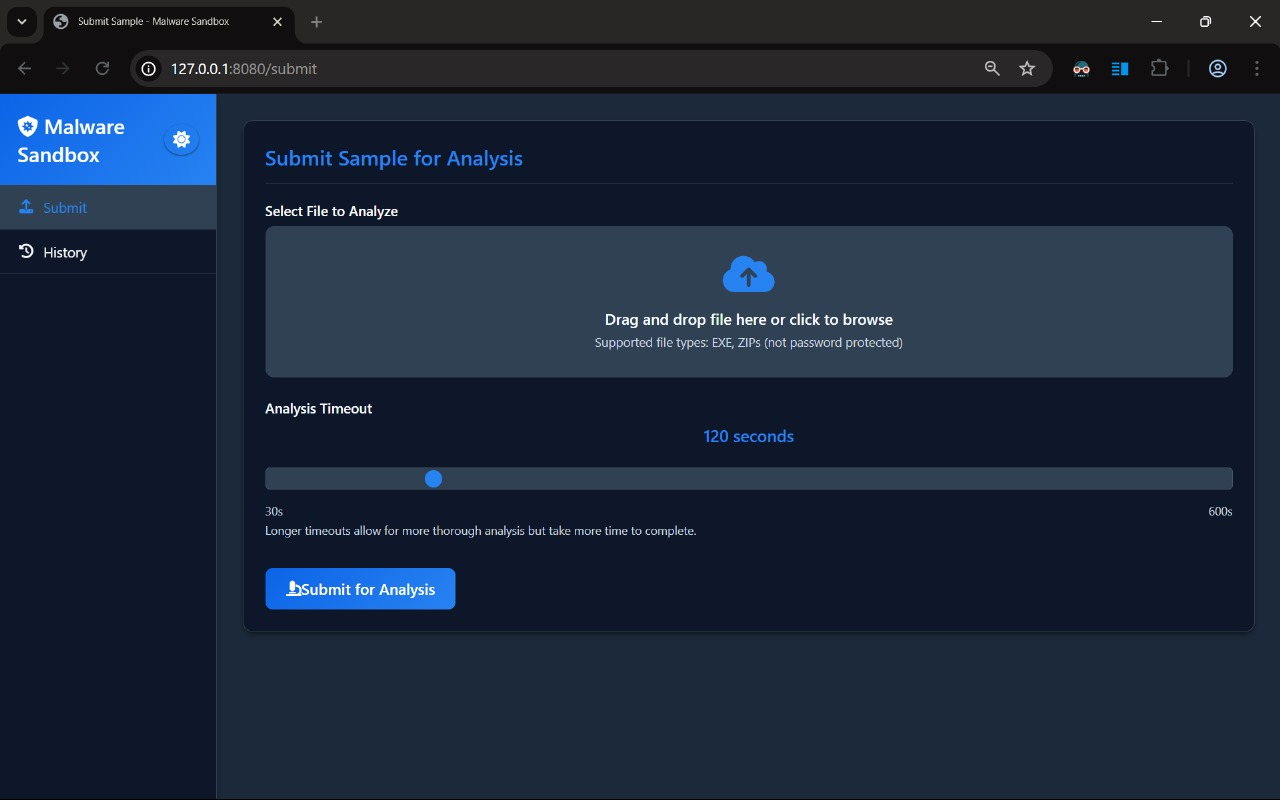Restore down the browser window
Image resolution: width=1280 pixels, height=800 pixels.
pos(1206,22)
